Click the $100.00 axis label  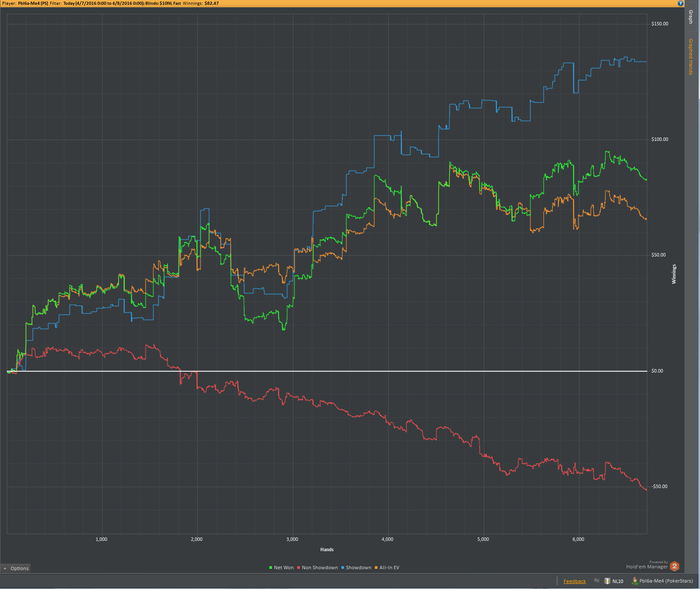coord(660,139)
